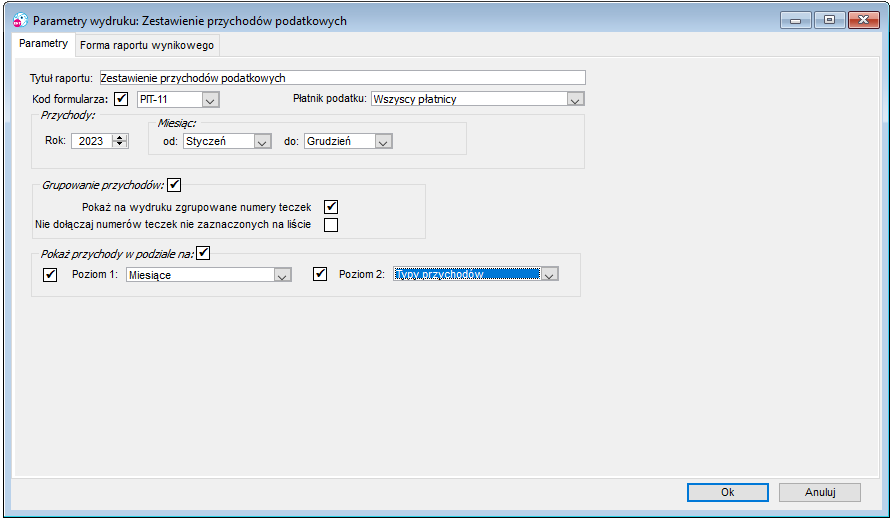Confirm with the Ok button
Image resolution: width=891 pixels, height=520 pixels.
coord(727,492)
